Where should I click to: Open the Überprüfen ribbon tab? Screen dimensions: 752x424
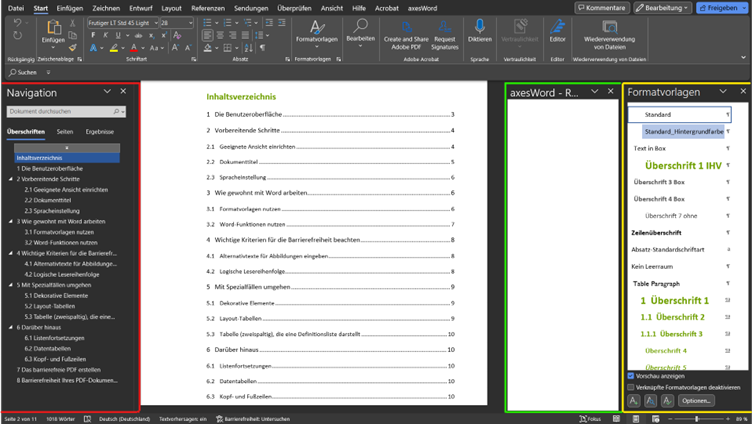pos(294,8)
